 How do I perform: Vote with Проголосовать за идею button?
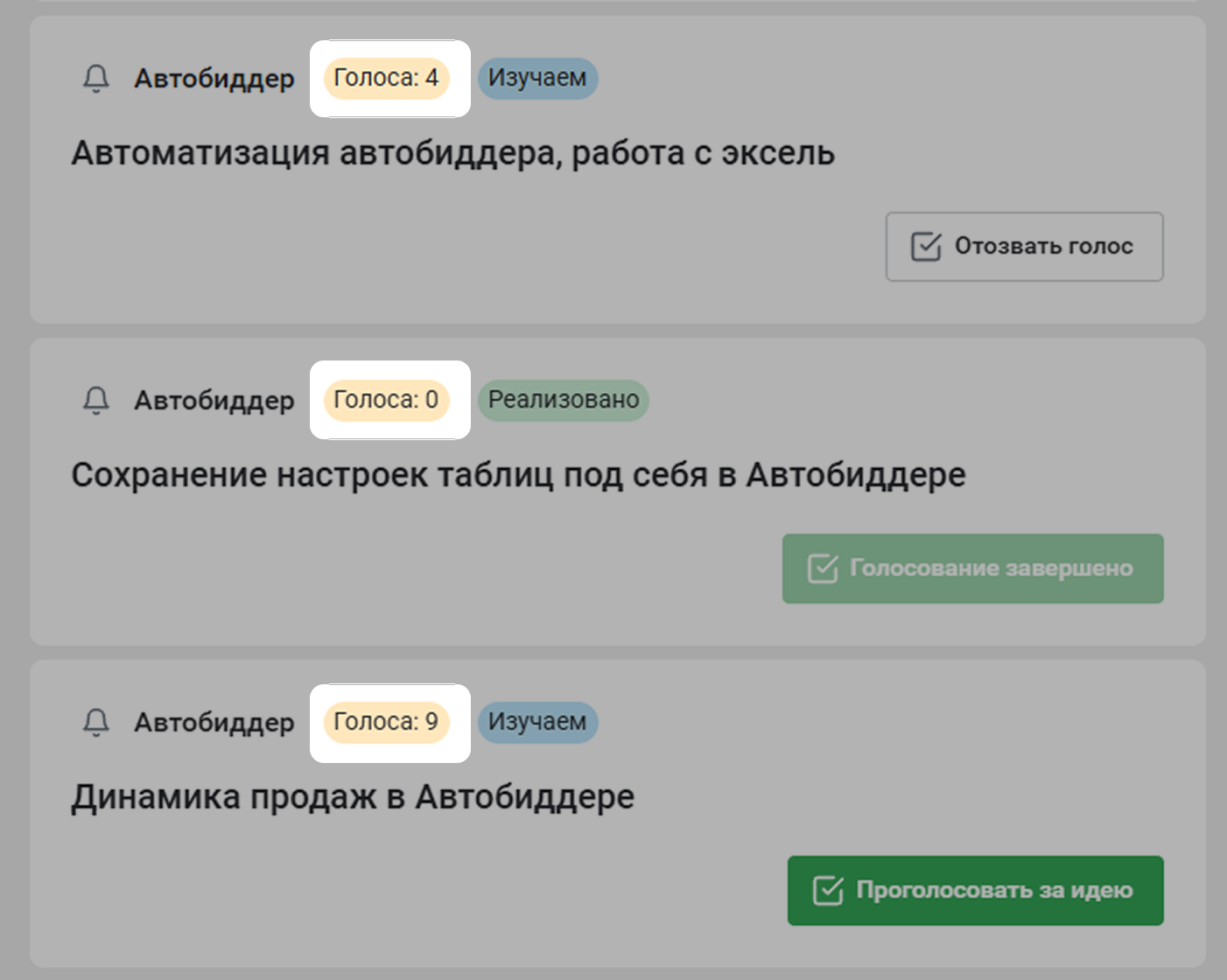[x=976, y=891]
